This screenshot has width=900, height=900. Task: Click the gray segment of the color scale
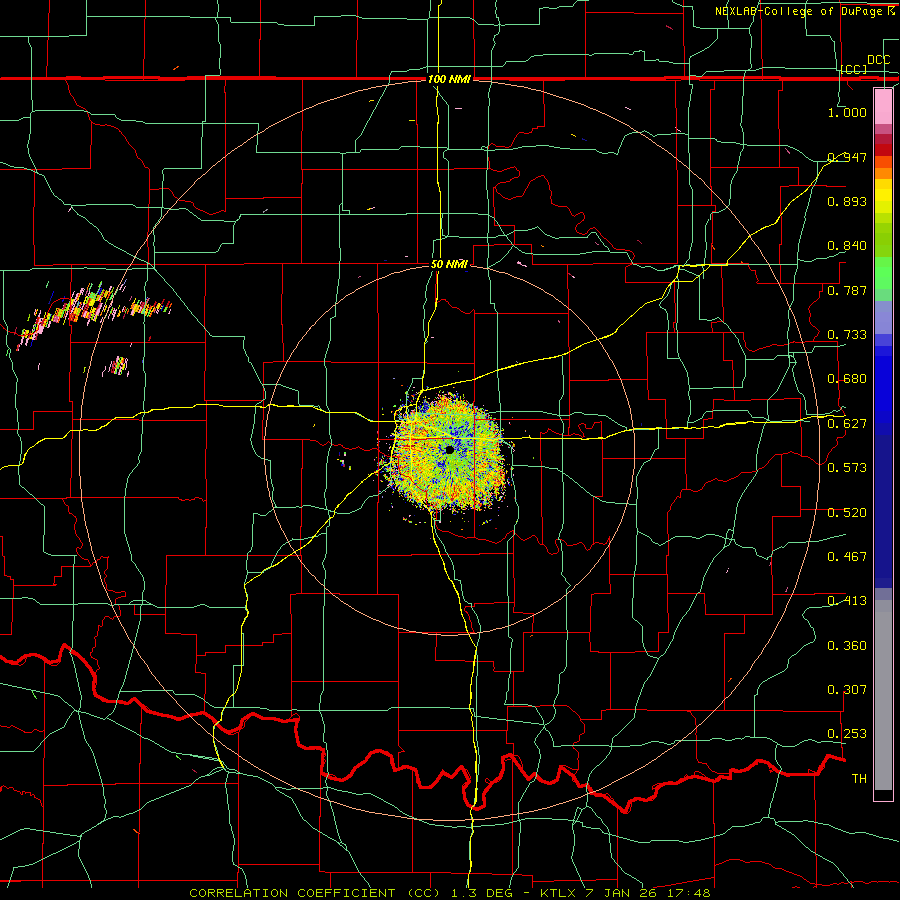point(883,695)
